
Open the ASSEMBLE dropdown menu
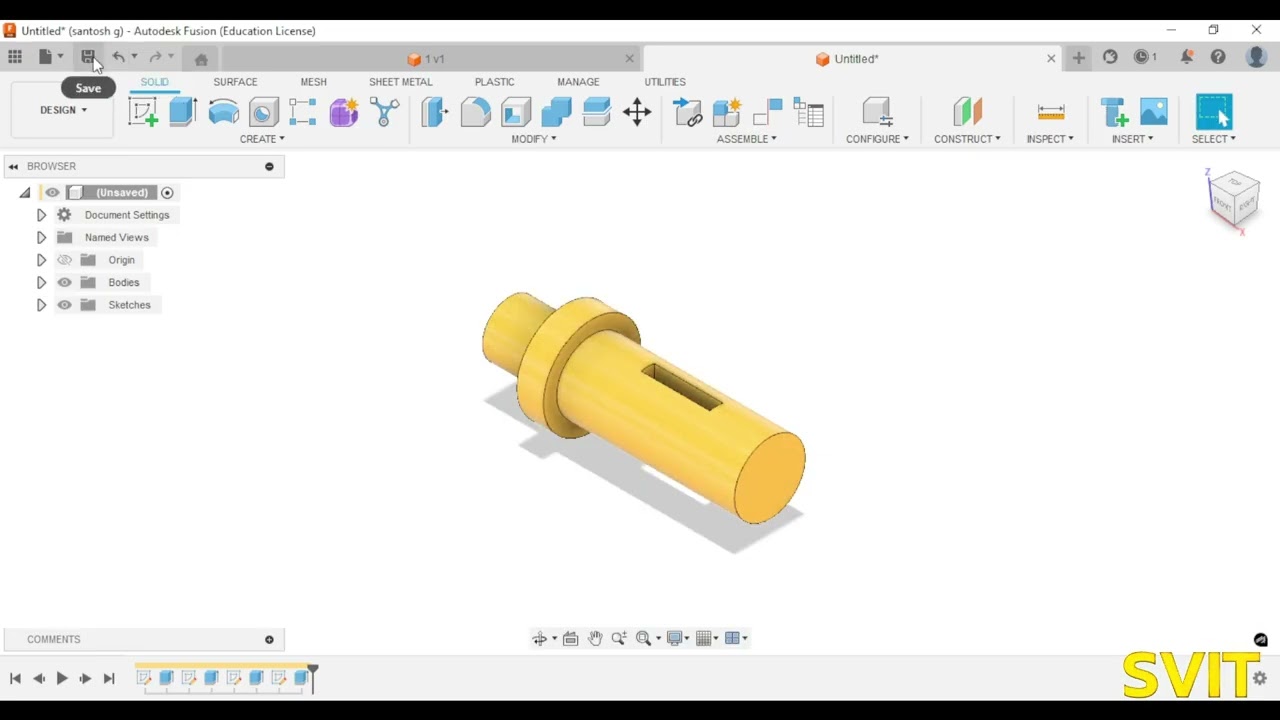747,139
